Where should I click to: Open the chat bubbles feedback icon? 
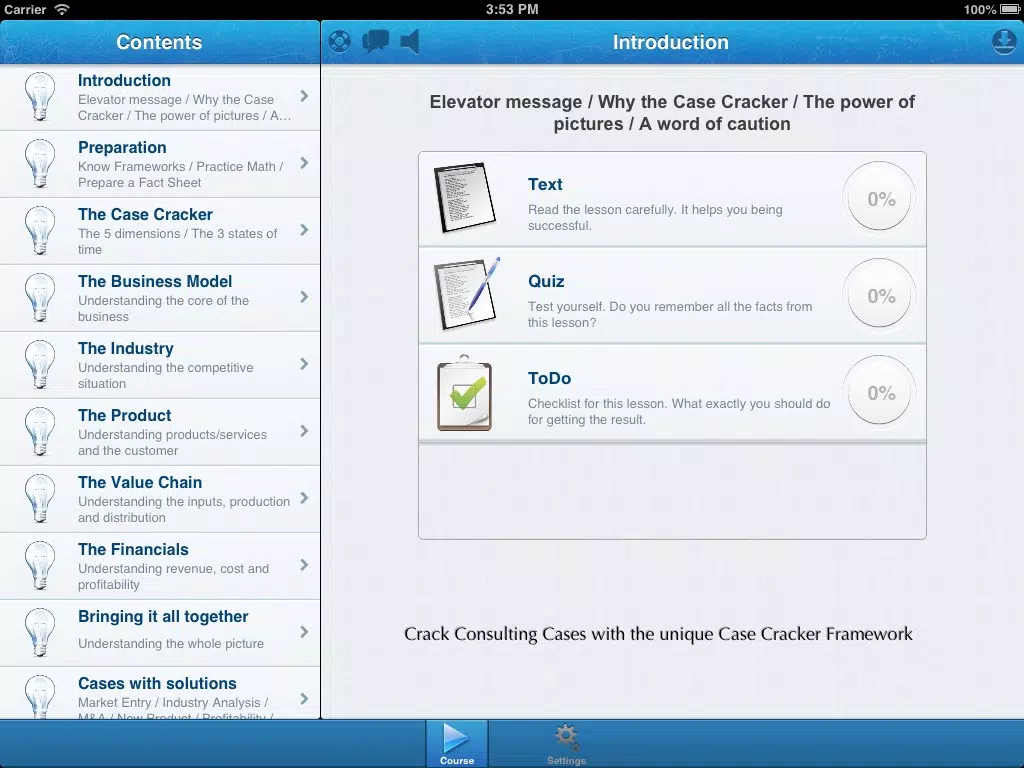[376, 41]
